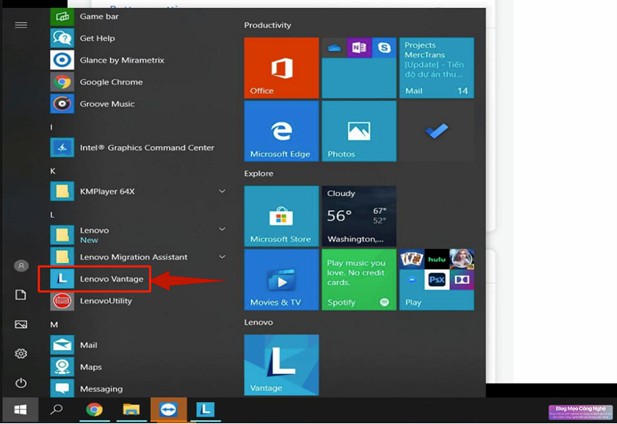Viewport: 617px width, 424px height.
Task: Click the user account icon in Start sidebar
Action: pos(21,266)
